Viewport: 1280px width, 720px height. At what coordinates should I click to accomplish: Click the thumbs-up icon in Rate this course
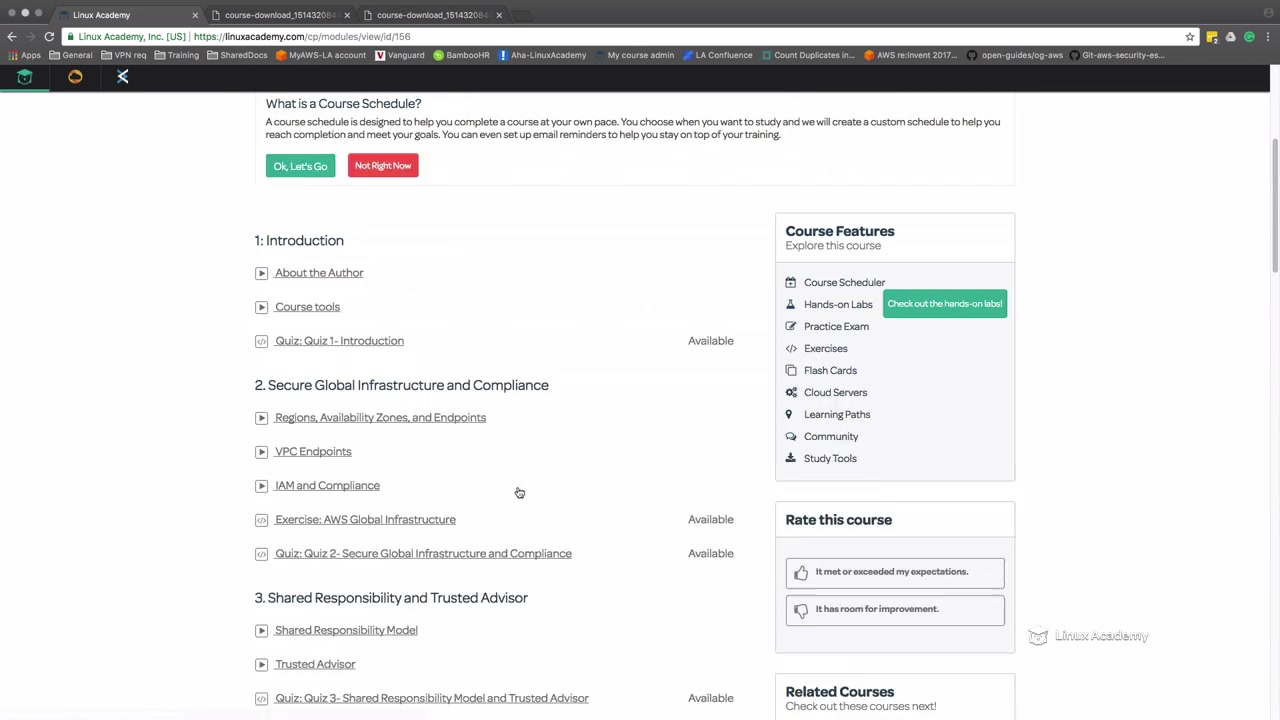tap(801, 573)
